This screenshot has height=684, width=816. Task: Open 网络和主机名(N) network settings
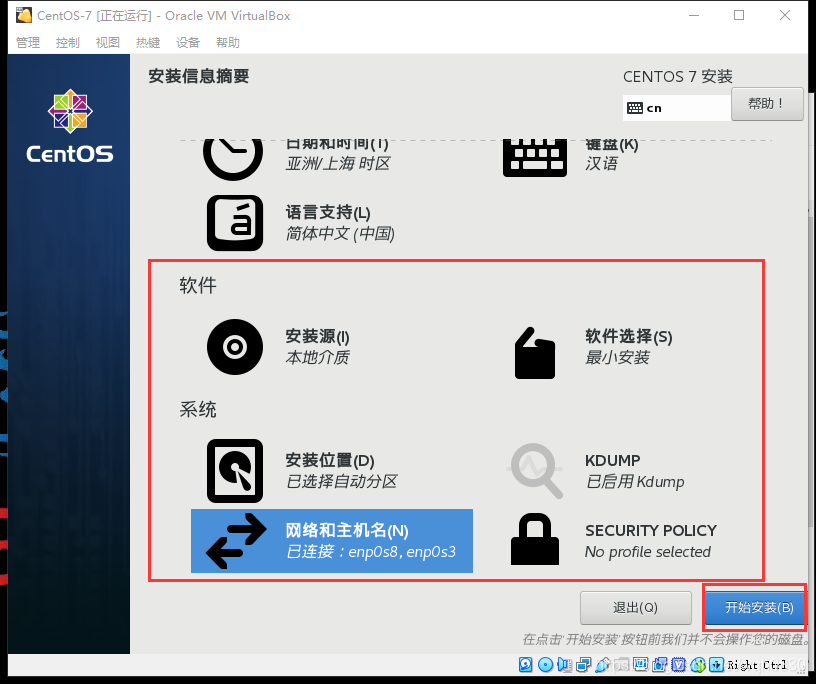click(x=332, y=541)
